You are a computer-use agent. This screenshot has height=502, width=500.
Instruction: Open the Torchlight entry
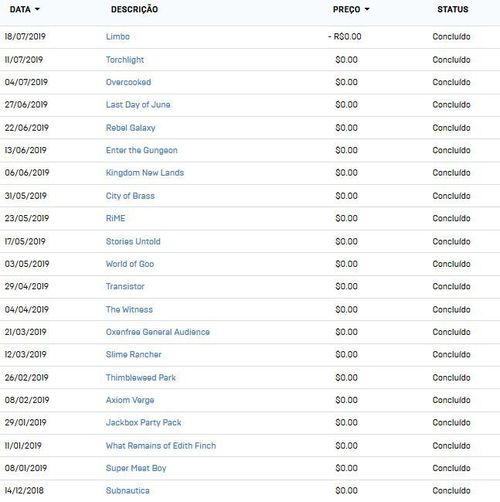click(x=125, y=60)
